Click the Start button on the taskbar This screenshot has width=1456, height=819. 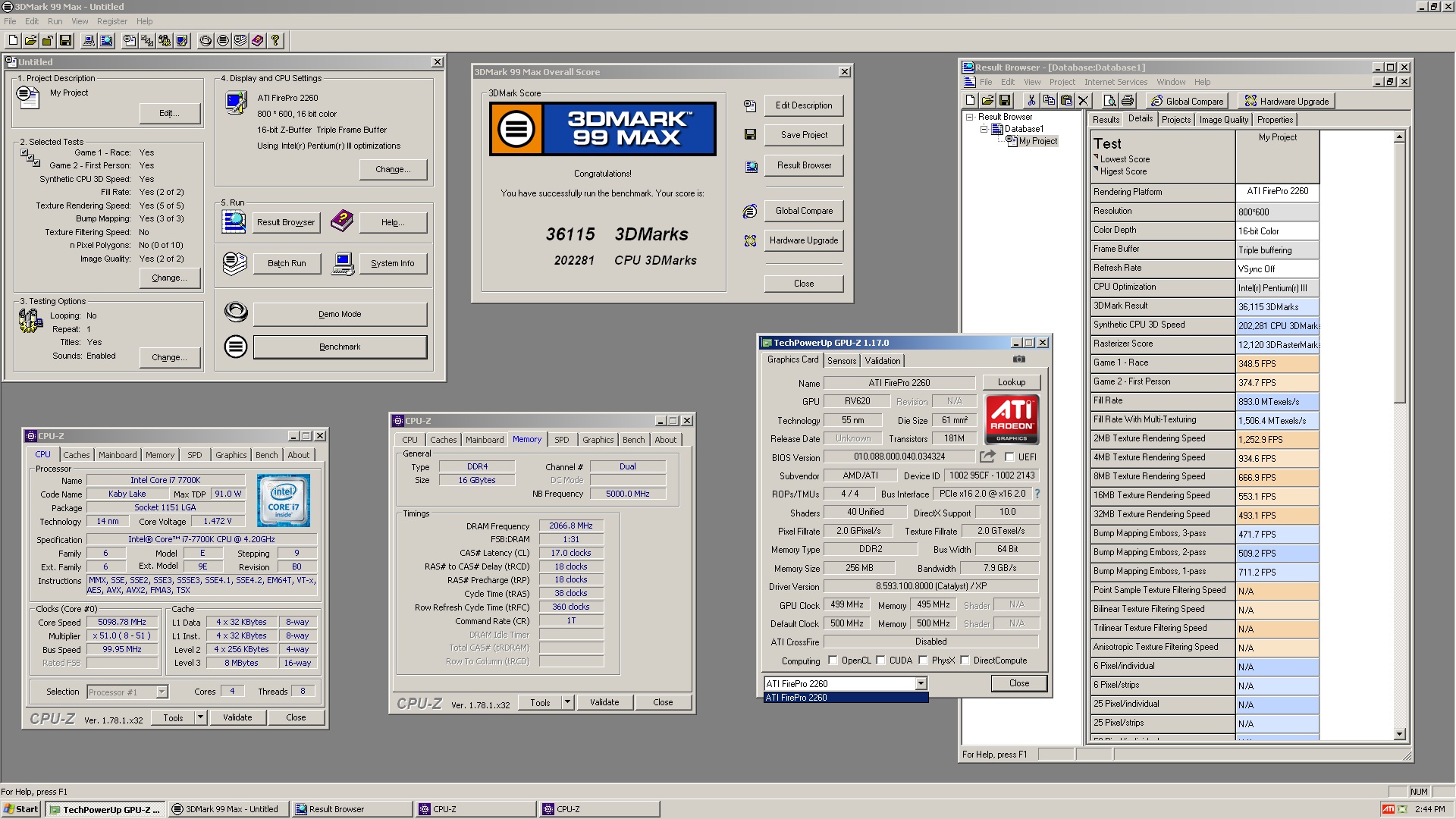point(20,809)
